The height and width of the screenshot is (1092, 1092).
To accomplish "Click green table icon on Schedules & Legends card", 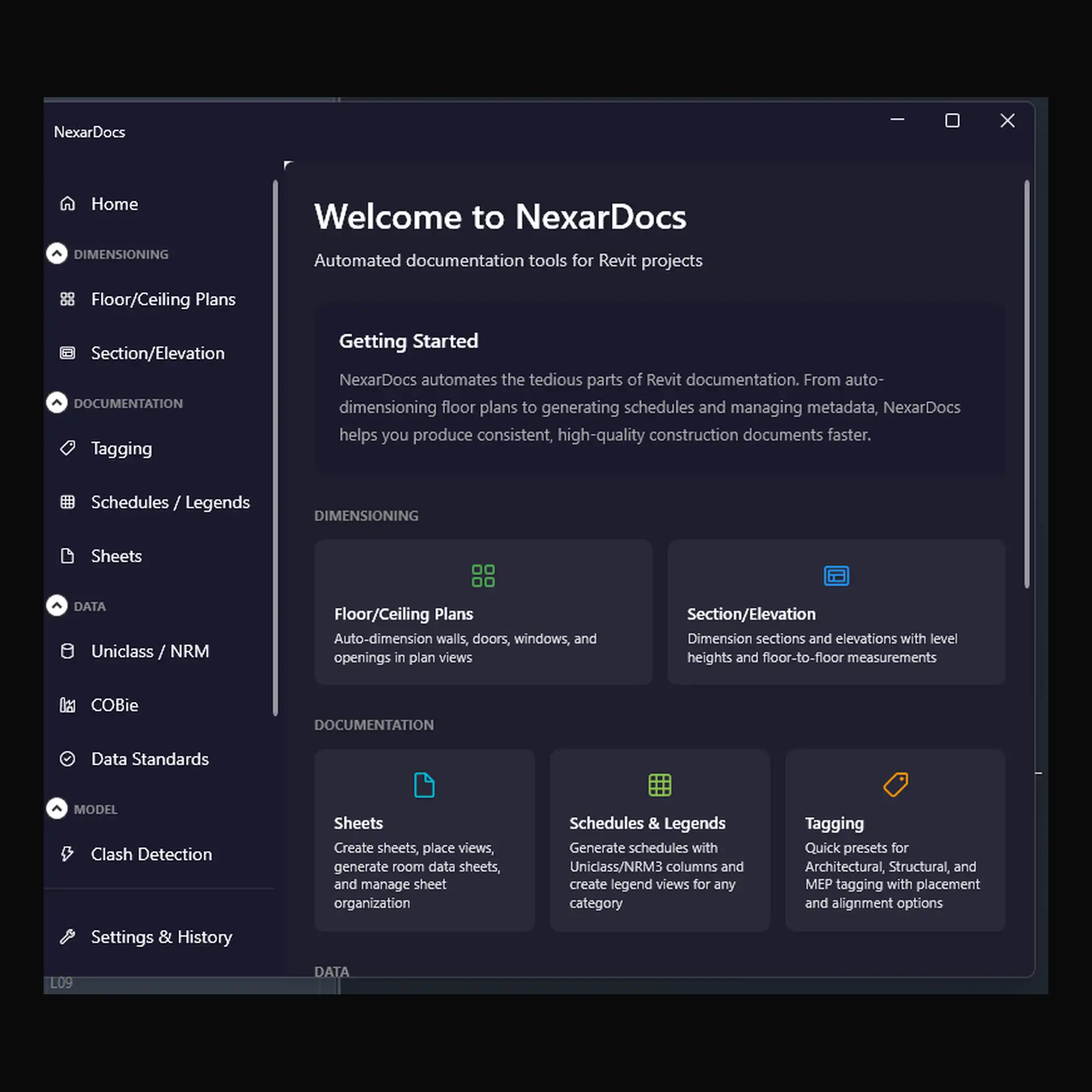I will coord(660,785).
